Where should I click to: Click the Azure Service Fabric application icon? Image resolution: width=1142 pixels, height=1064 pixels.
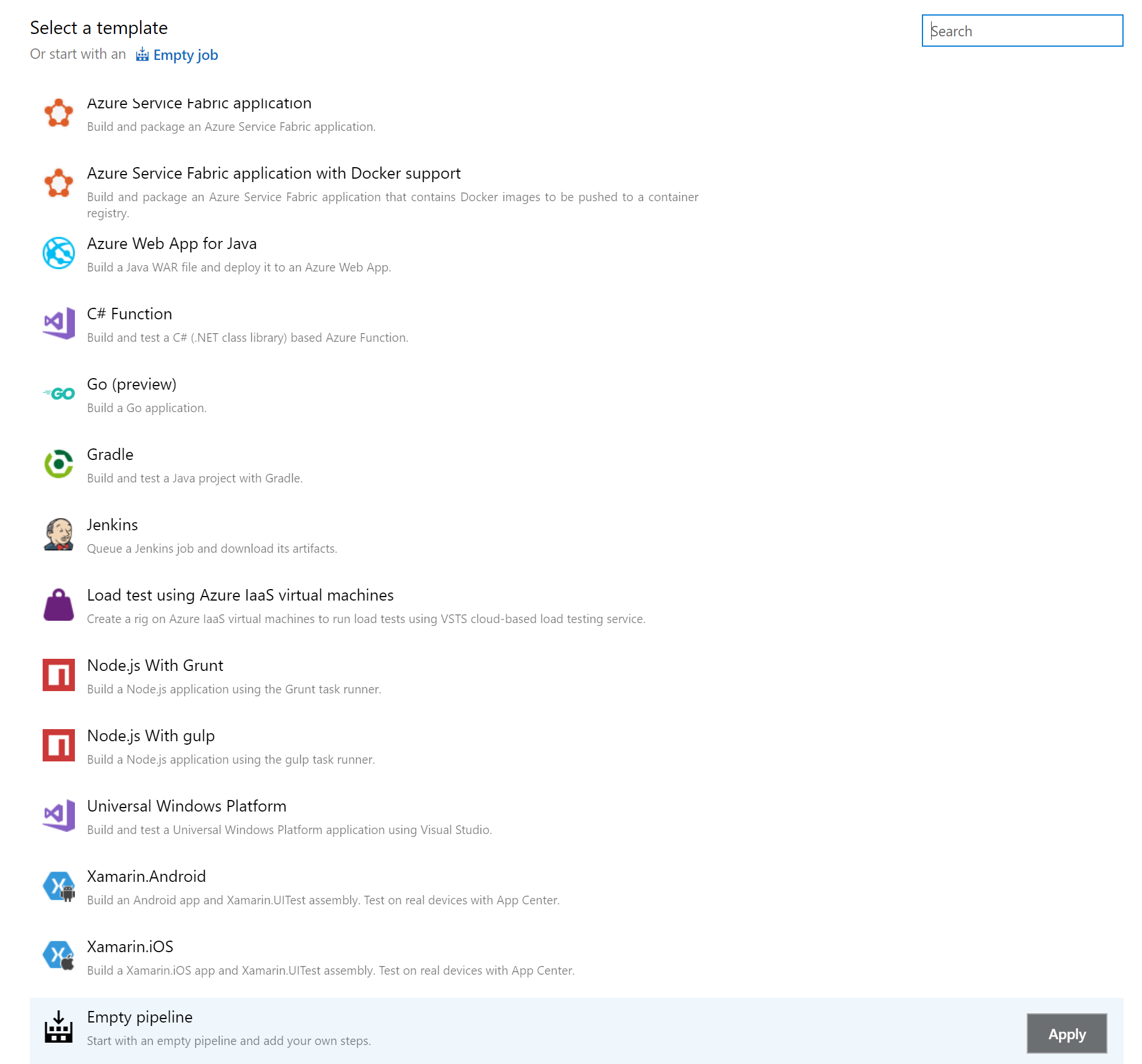pos(59,113)
